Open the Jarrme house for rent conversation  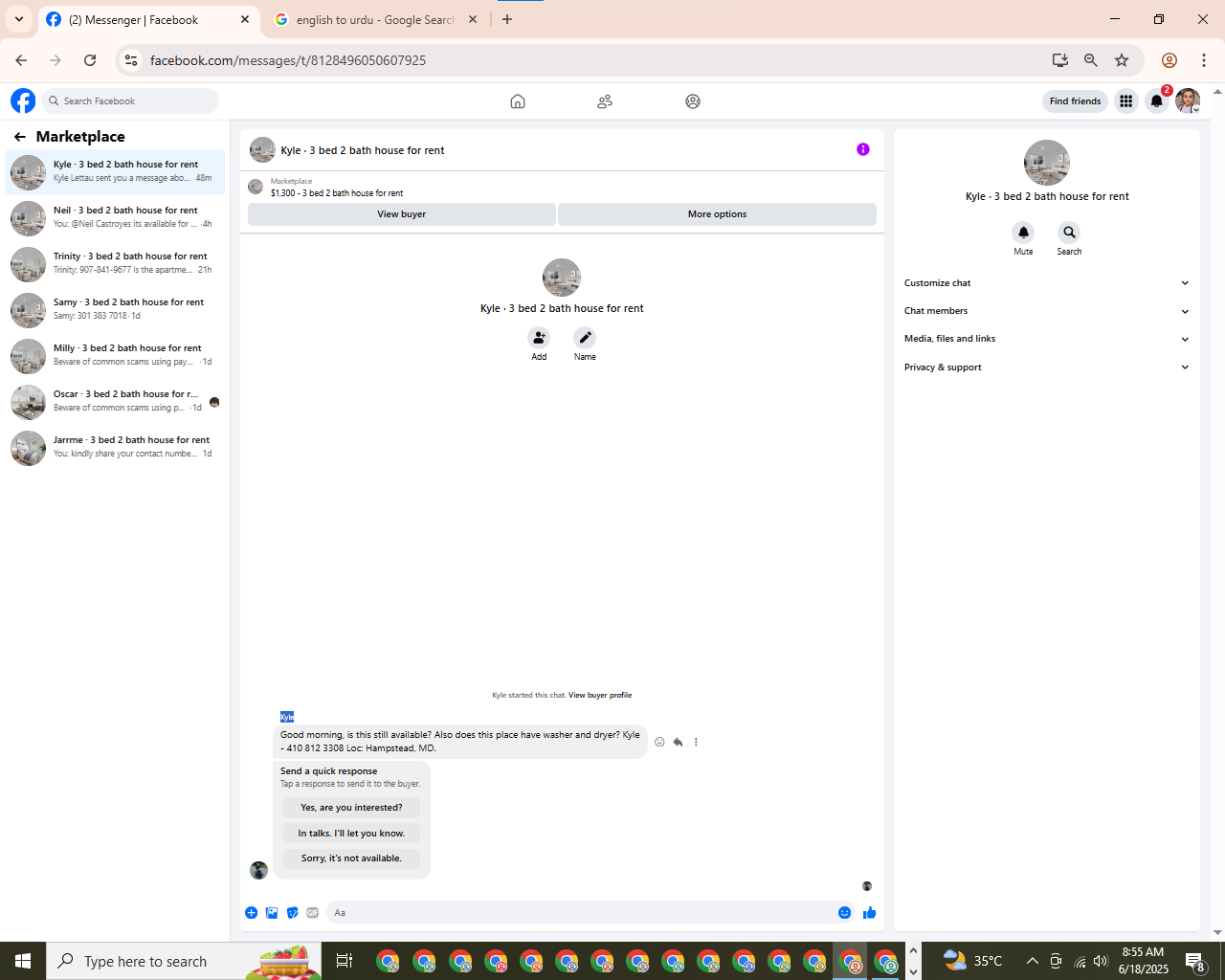tap(115, 448)
